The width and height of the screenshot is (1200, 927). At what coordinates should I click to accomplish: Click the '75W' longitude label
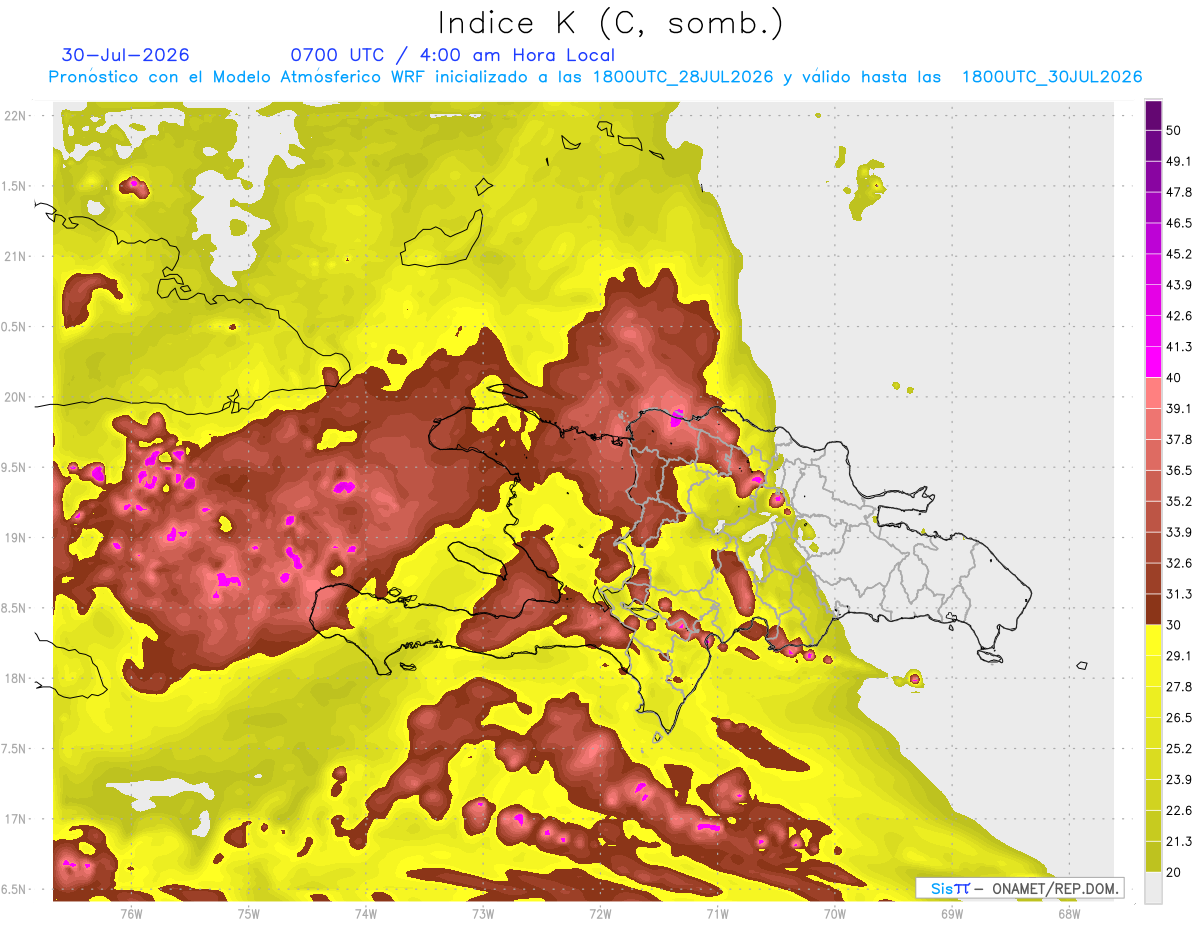[x=249, y=913]
